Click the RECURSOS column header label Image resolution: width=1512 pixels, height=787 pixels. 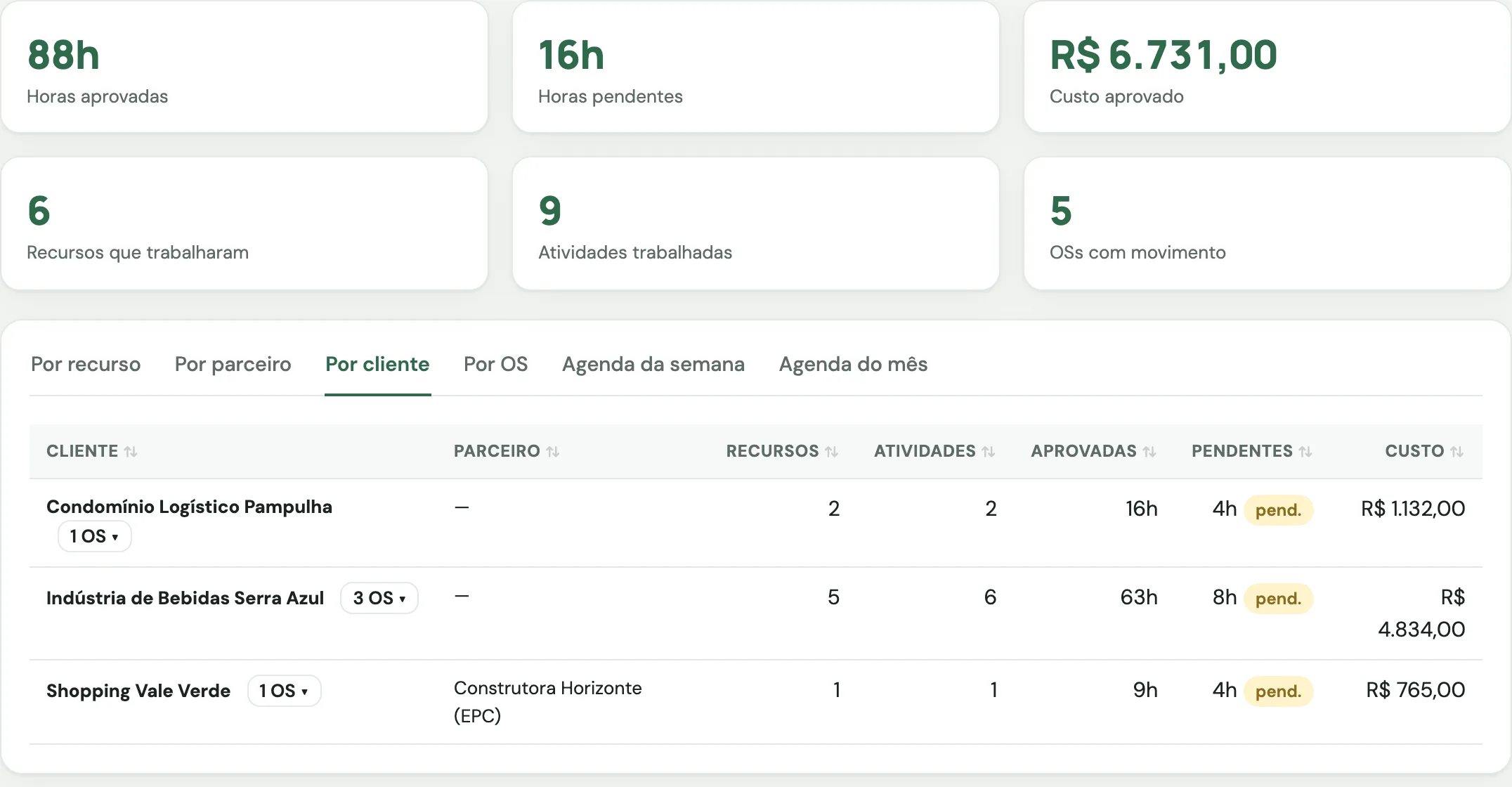click(x=772, y=451)
